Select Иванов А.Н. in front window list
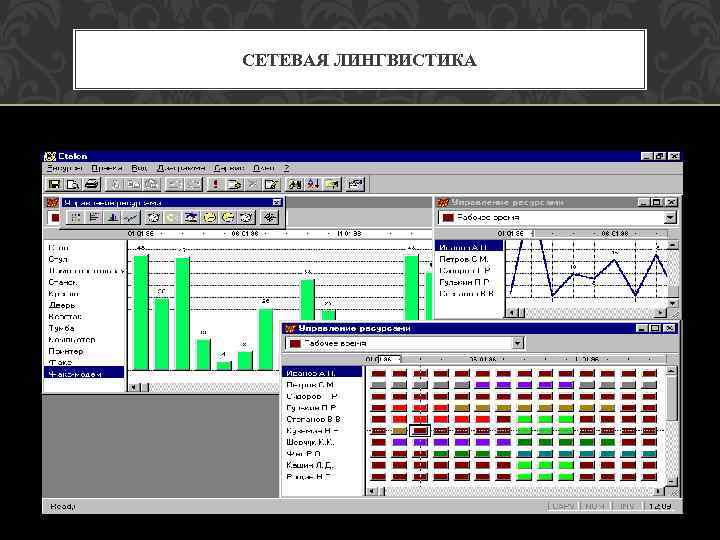The height and width of the screenshot is (540, 720). (322, 373)
